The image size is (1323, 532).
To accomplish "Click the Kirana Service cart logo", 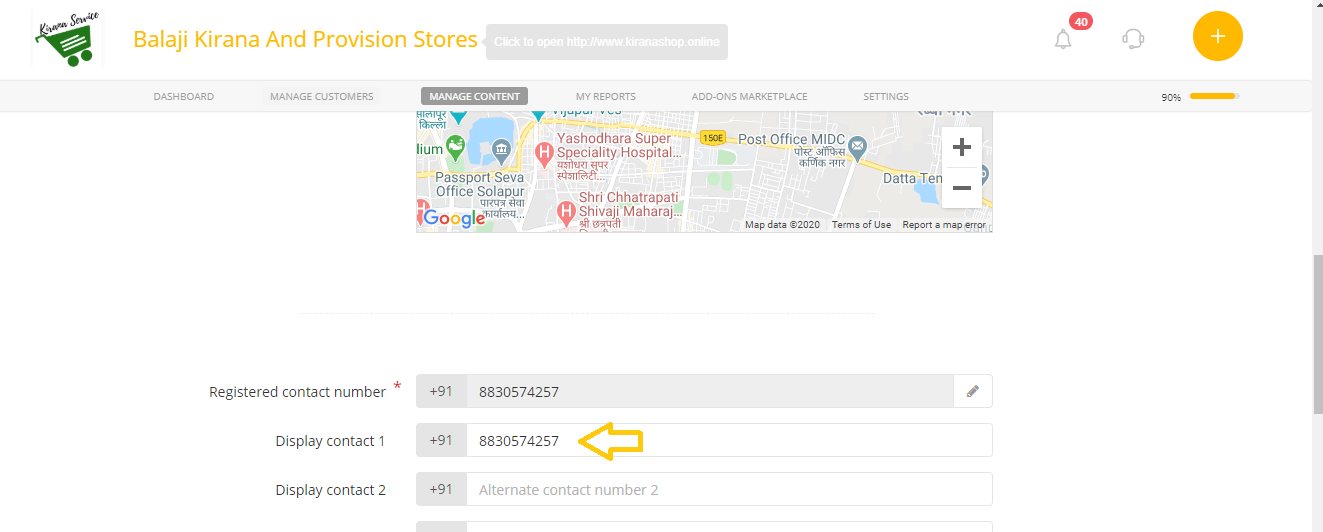I will [x=67, y=38].
